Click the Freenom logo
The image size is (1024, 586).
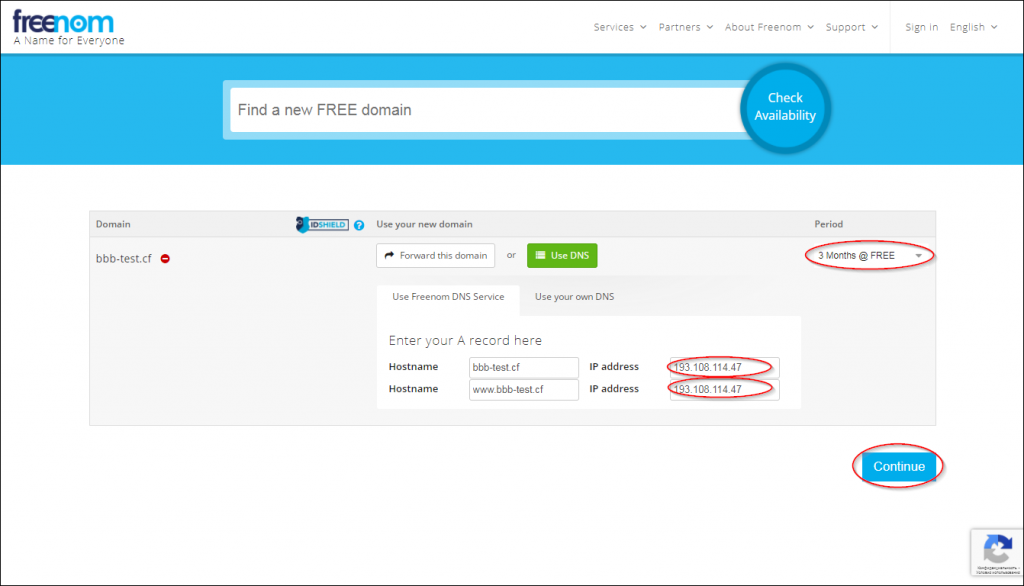pos(63,22)
